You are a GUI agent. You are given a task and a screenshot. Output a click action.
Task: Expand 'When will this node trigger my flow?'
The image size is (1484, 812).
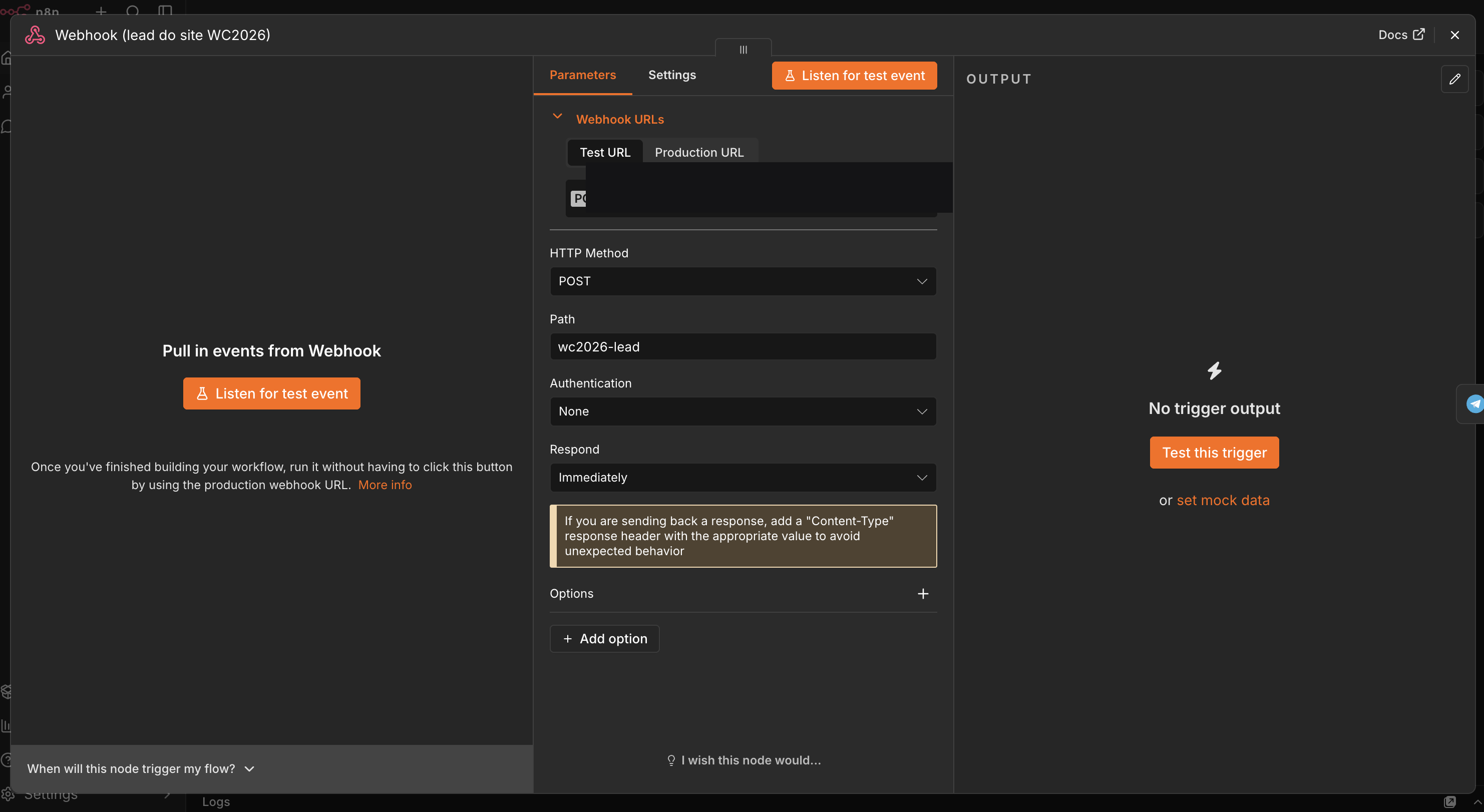(141, 768)
